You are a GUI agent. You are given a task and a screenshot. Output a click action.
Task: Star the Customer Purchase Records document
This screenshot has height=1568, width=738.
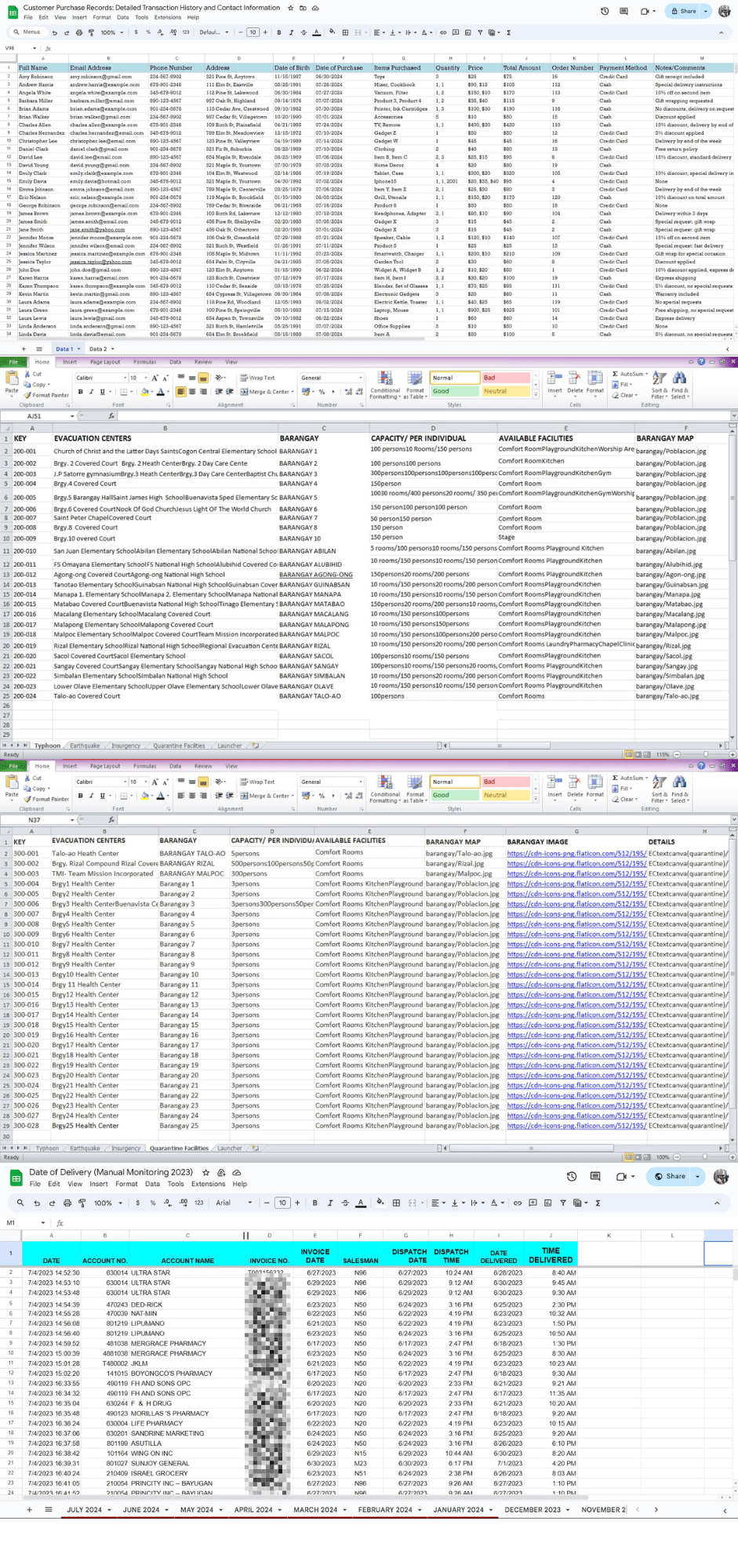291,8
